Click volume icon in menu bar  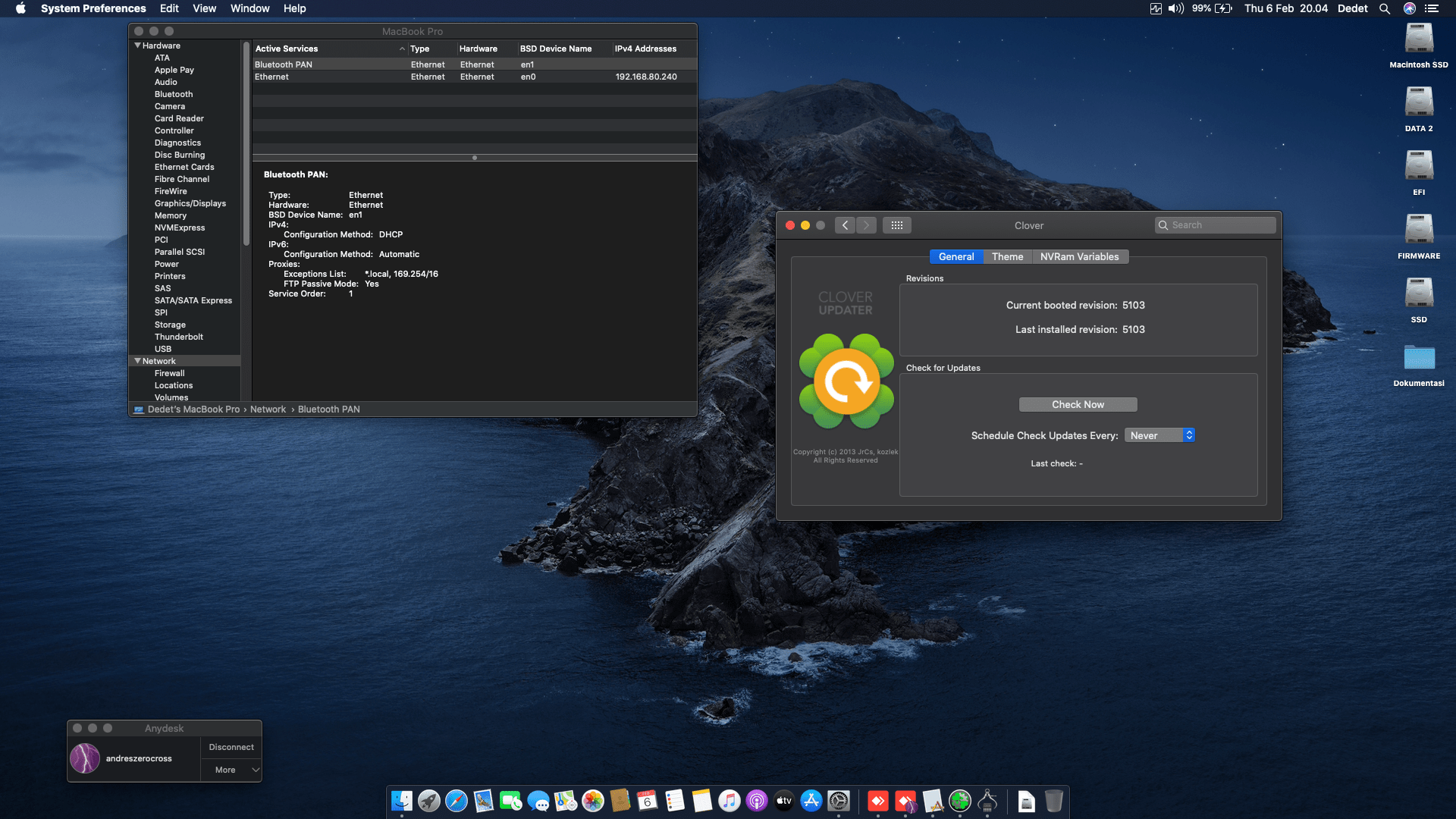(x=1176, y=8)
